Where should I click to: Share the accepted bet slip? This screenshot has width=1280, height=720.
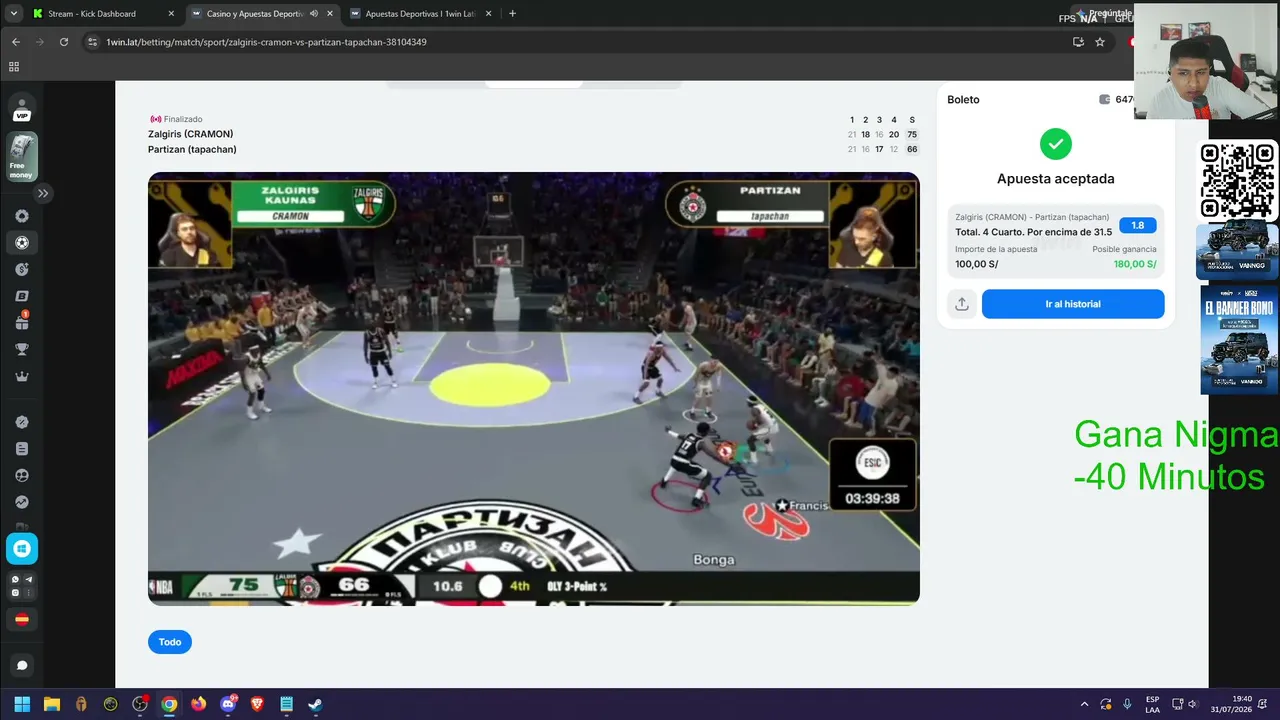(962, 304)
